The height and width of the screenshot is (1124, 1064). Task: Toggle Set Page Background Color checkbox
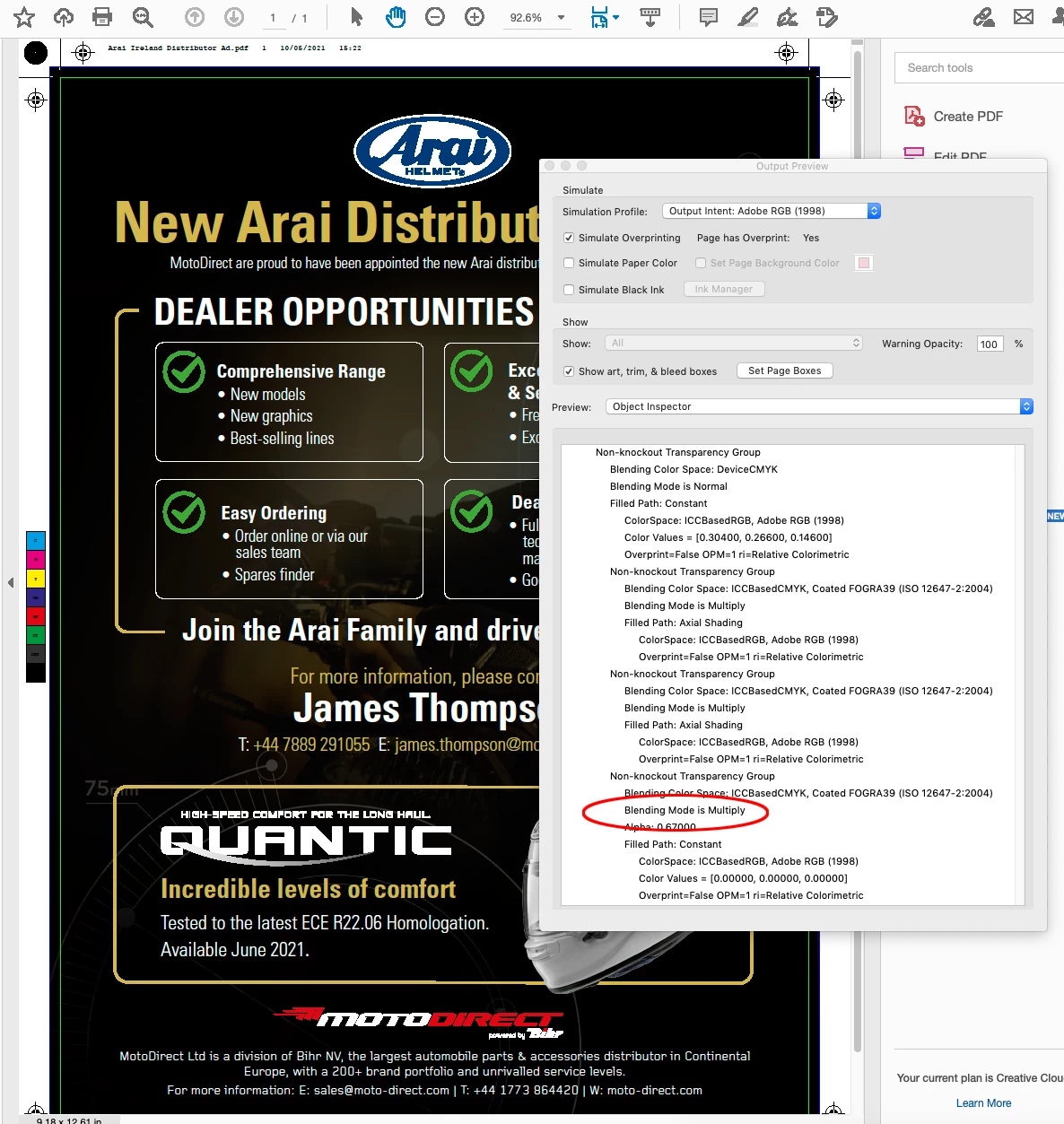pos(701,263)
